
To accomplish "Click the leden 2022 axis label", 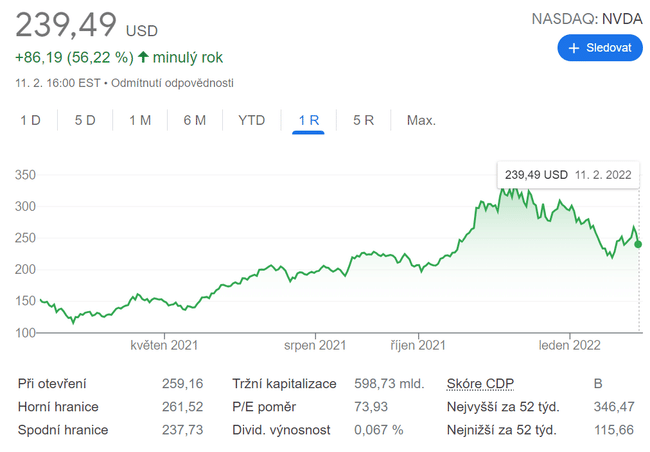I will click(x=569, y=345).
